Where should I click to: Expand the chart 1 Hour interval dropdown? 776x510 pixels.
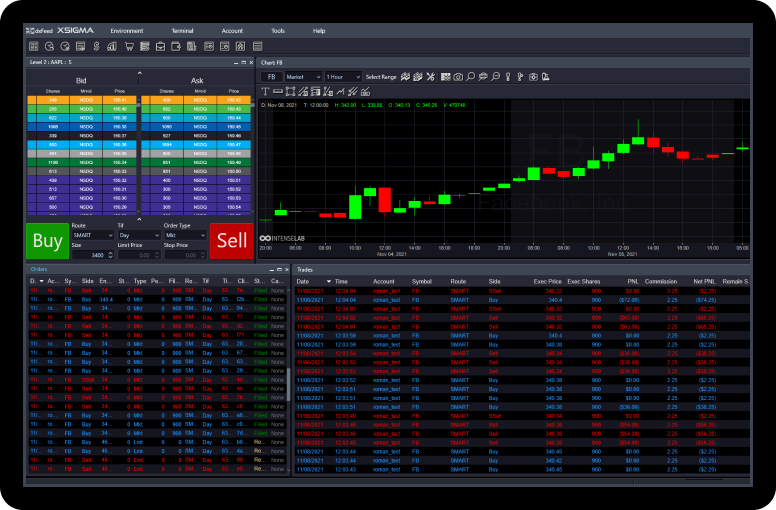click(343, 77)
